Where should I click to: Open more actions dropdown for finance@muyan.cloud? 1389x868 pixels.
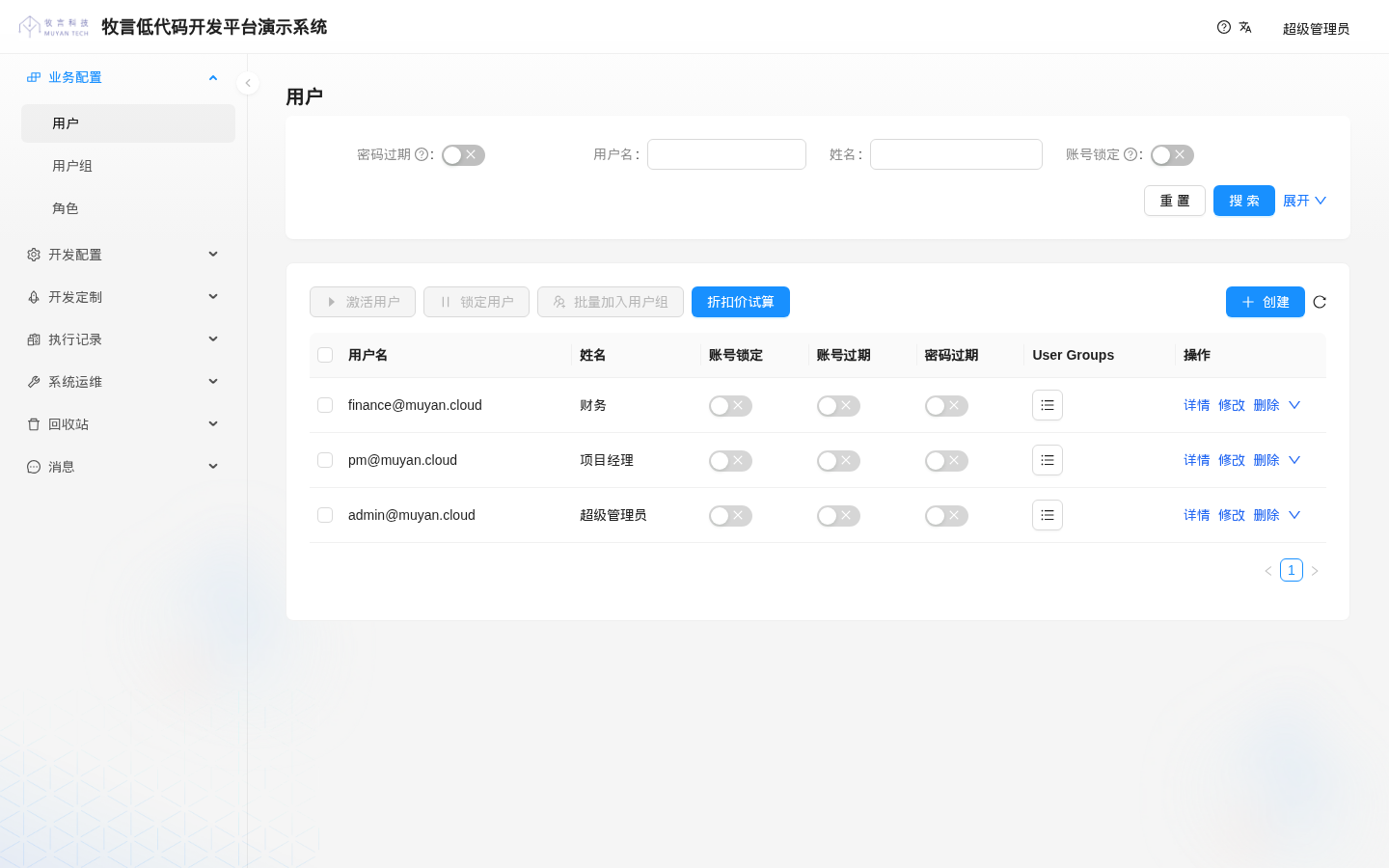click(1294, 405)
